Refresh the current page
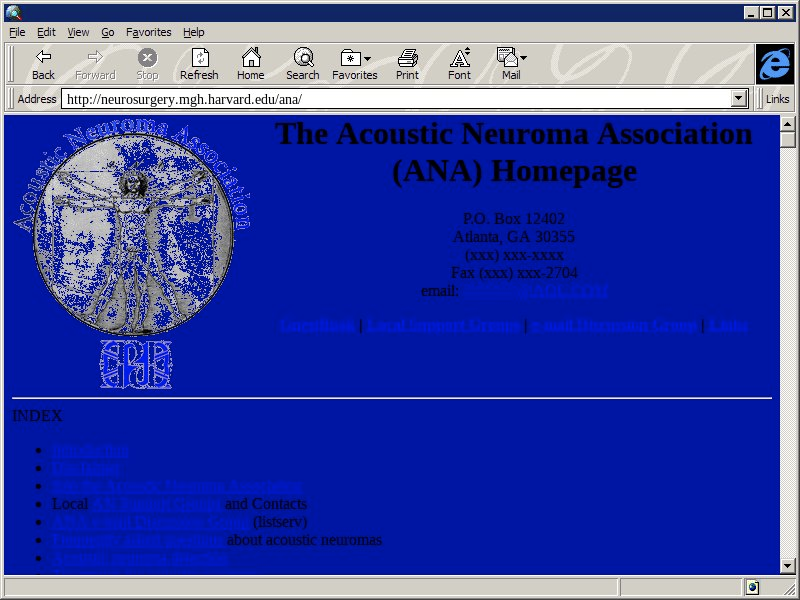The image size is (800, 600). (199, 64)
